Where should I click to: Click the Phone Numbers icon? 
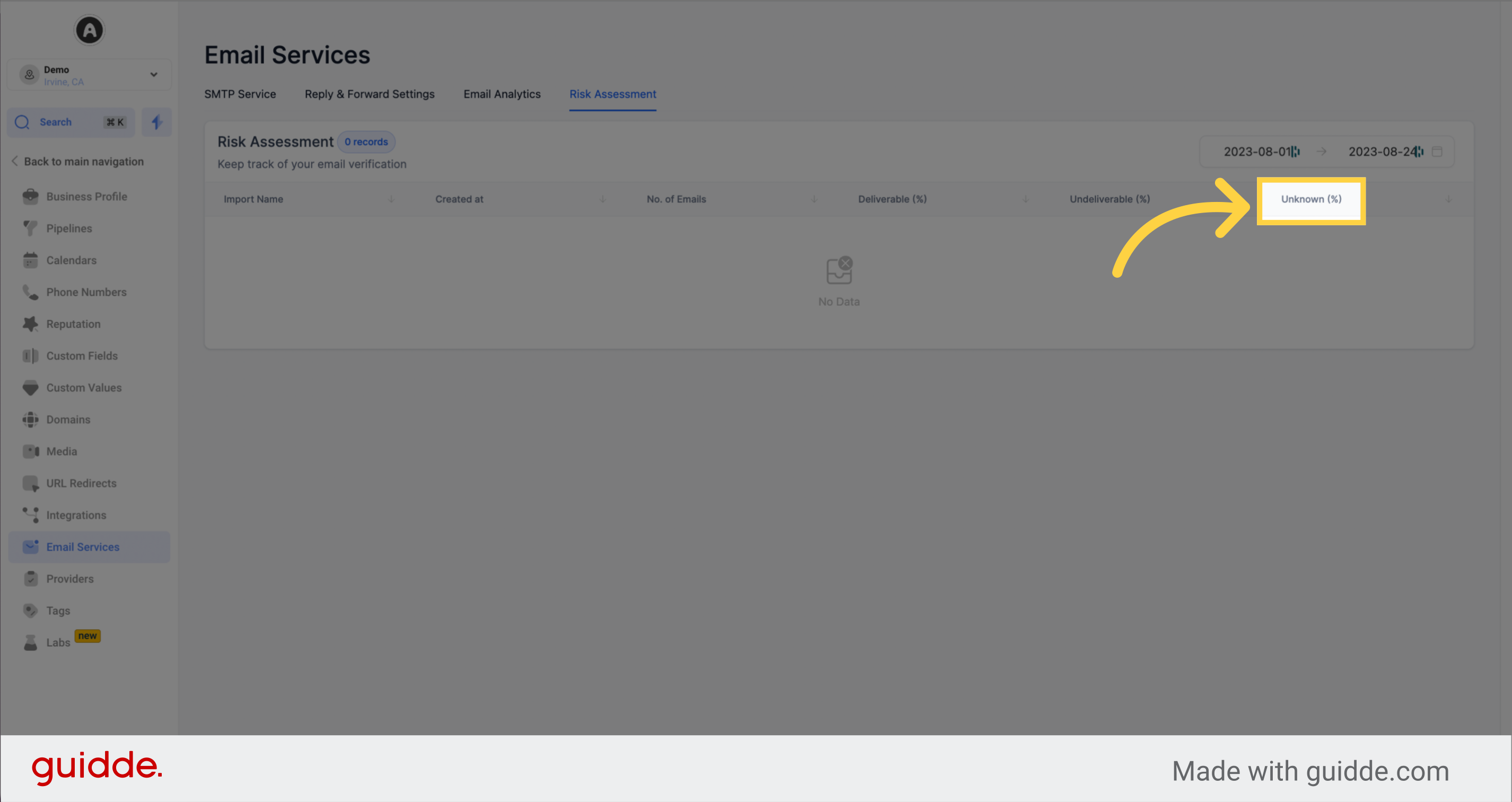coord(31,292)
